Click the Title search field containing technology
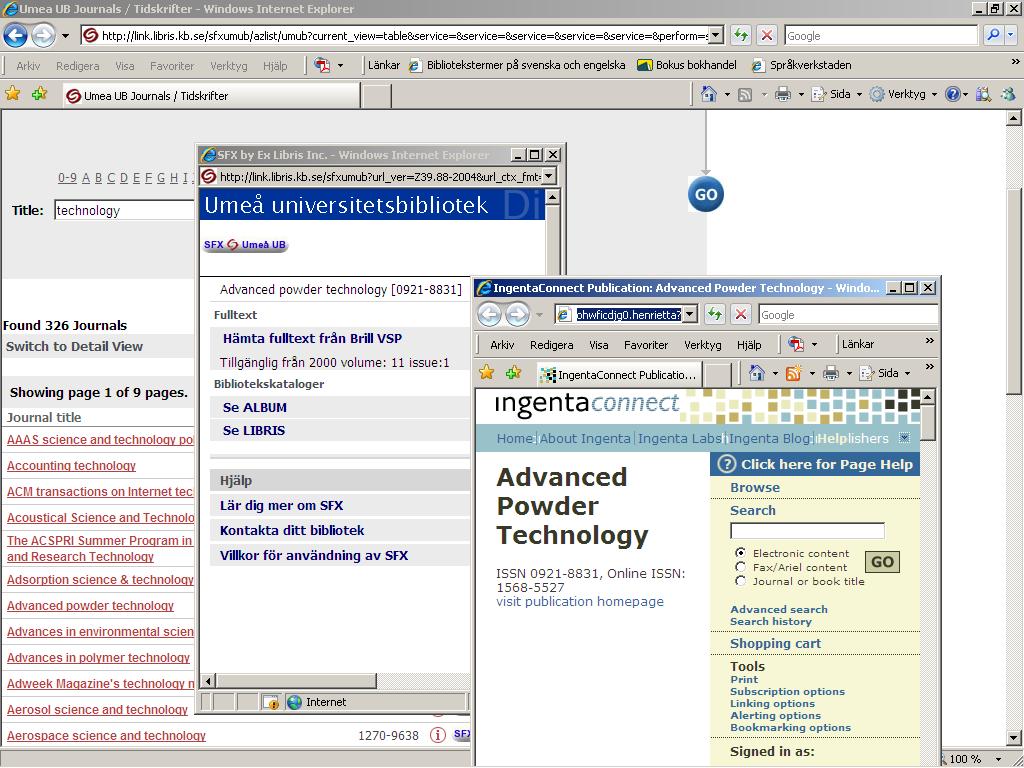The image size is (1024, 768). pyautogui.click(x=125, y=210)
